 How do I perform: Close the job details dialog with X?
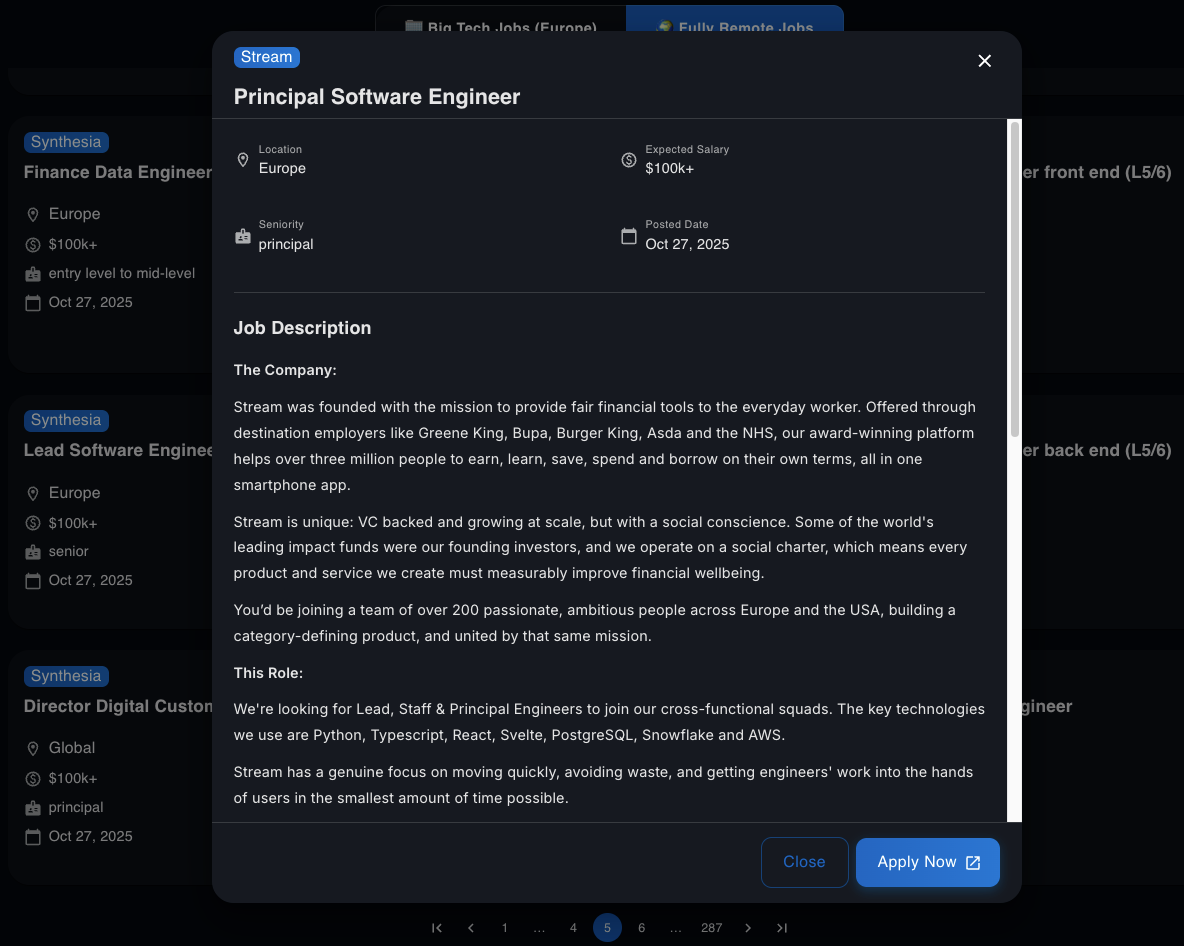(984, 61)
